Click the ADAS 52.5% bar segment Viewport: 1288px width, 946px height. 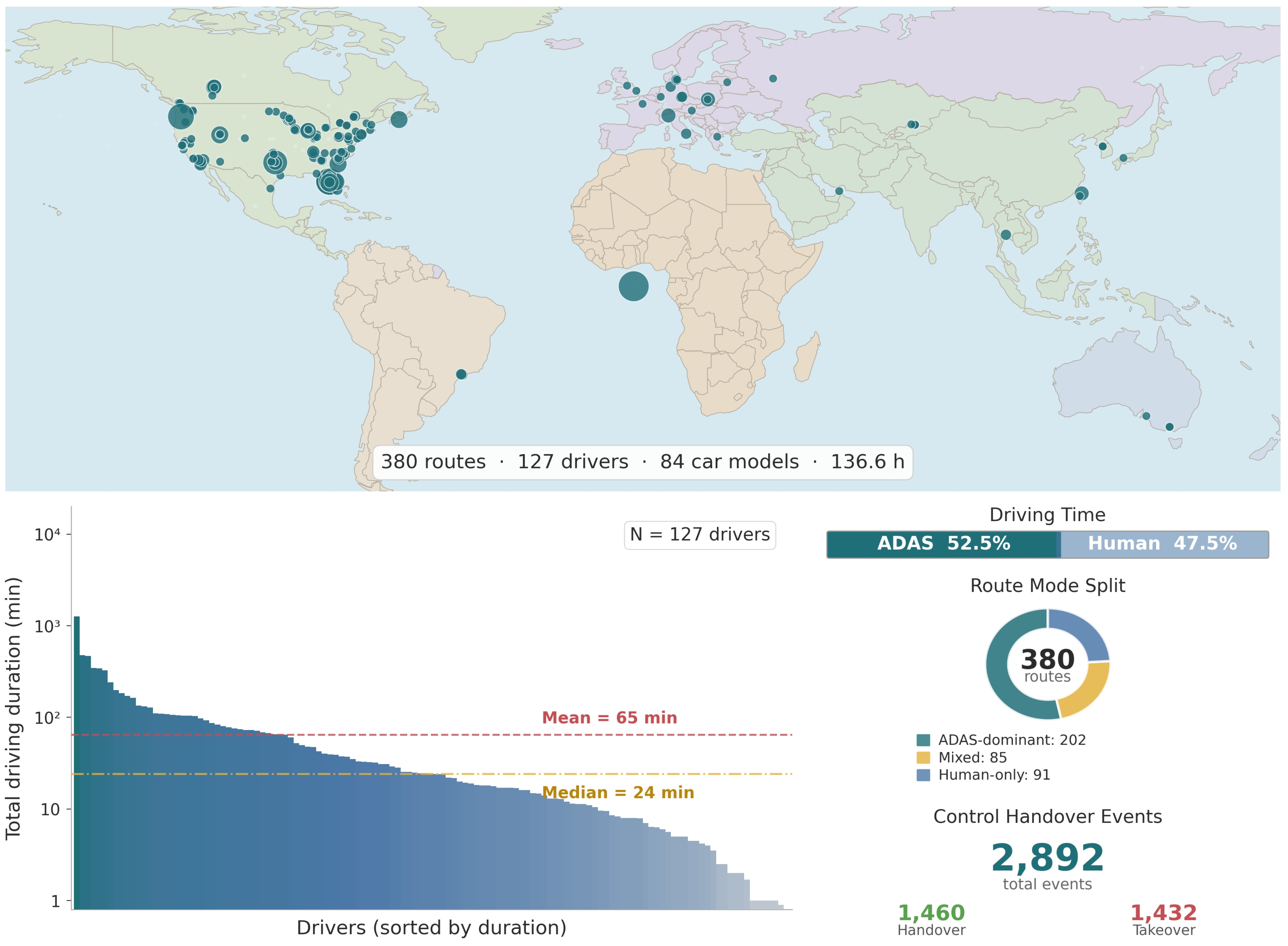coord(943,544)
